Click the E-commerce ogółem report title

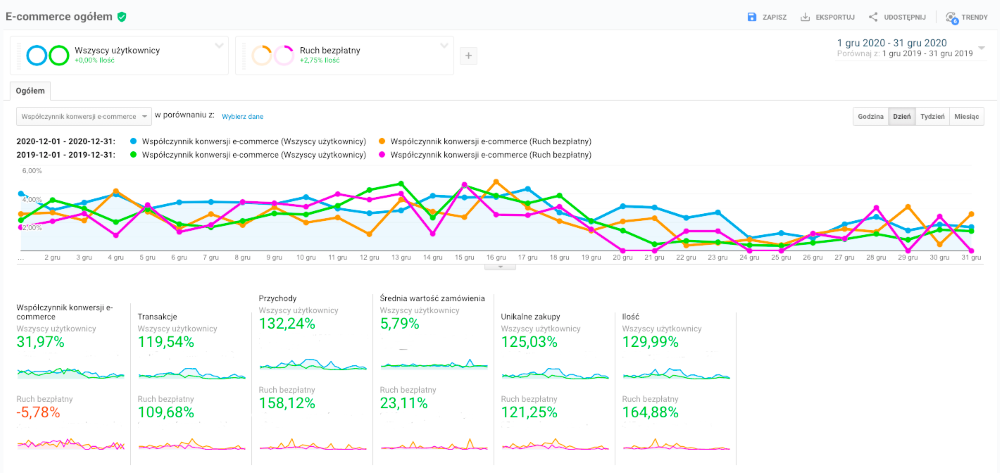59,17
